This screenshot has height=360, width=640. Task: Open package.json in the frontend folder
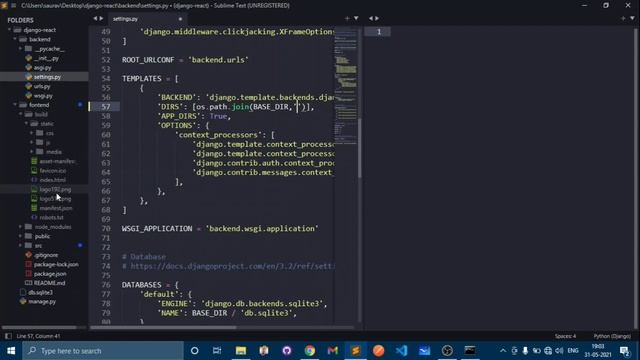tap(50, 274)
